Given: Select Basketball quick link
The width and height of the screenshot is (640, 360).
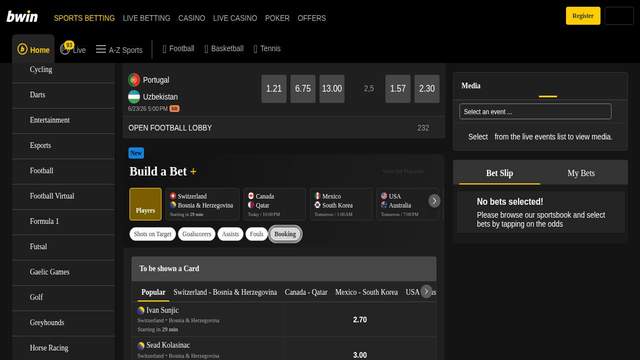Looking at the screenshot, I should tap(224, 49).
